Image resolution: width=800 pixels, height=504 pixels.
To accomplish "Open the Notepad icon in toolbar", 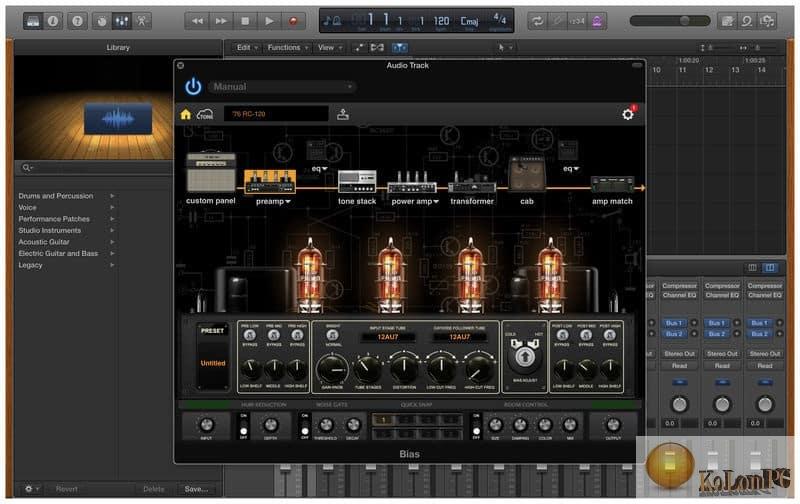I will [728, 21].
